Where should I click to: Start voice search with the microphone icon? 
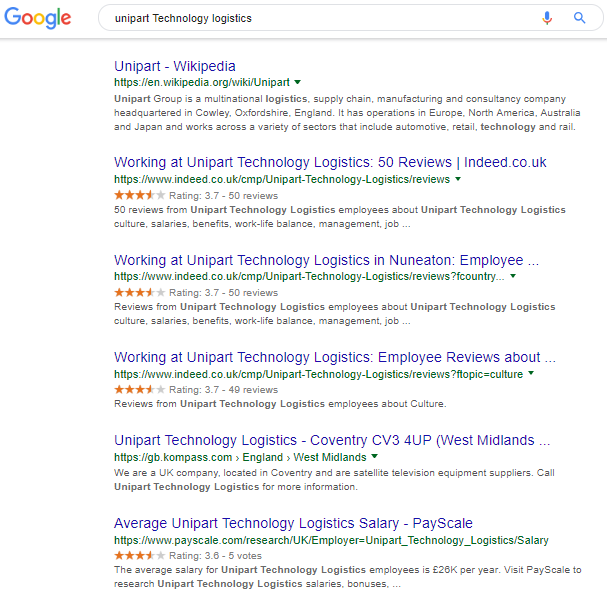click(547, 18)
